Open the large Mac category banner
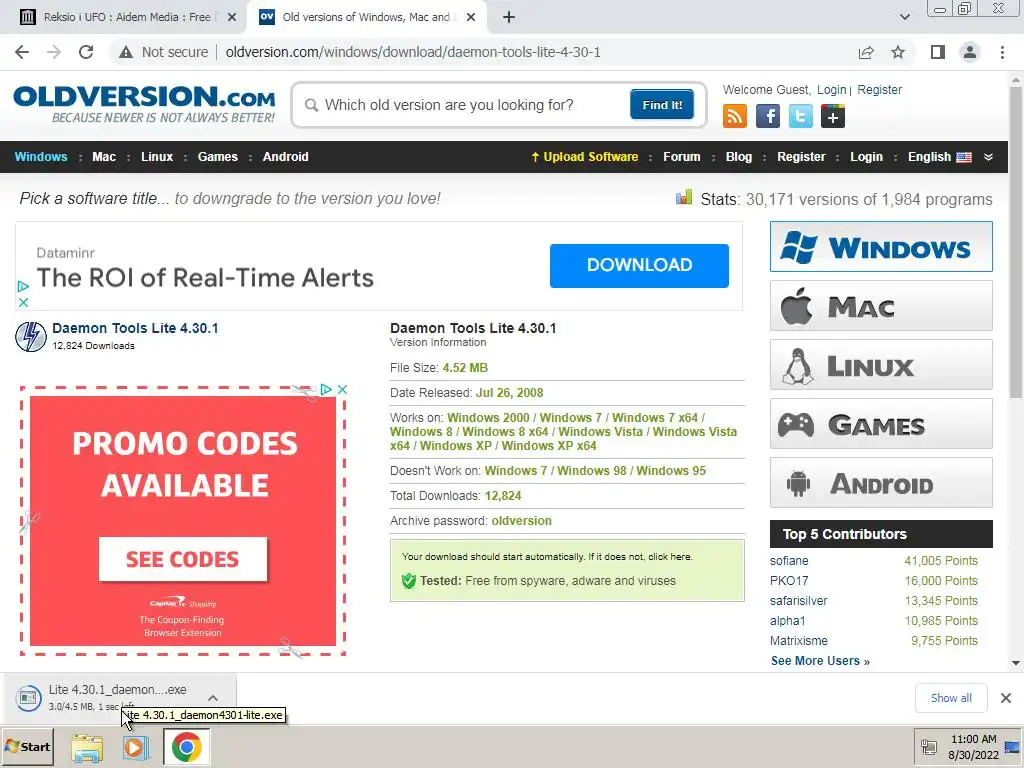Screen dimensions: 1024x768 point(881,306)
